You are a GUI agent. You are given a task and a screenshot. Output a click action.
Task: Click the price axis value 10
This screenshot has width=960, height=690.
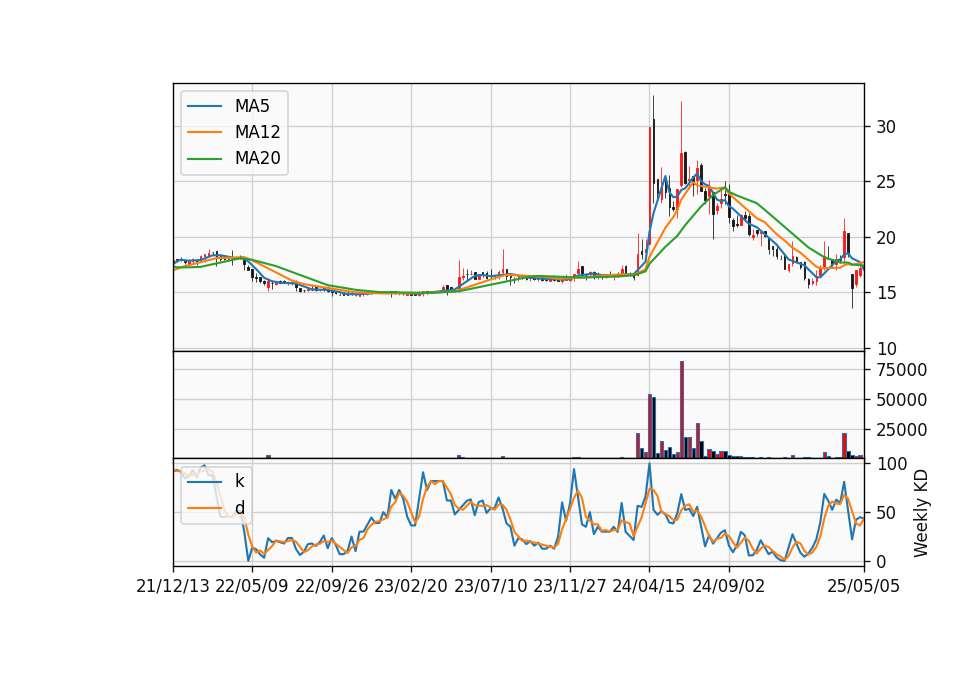coord(886,348)
